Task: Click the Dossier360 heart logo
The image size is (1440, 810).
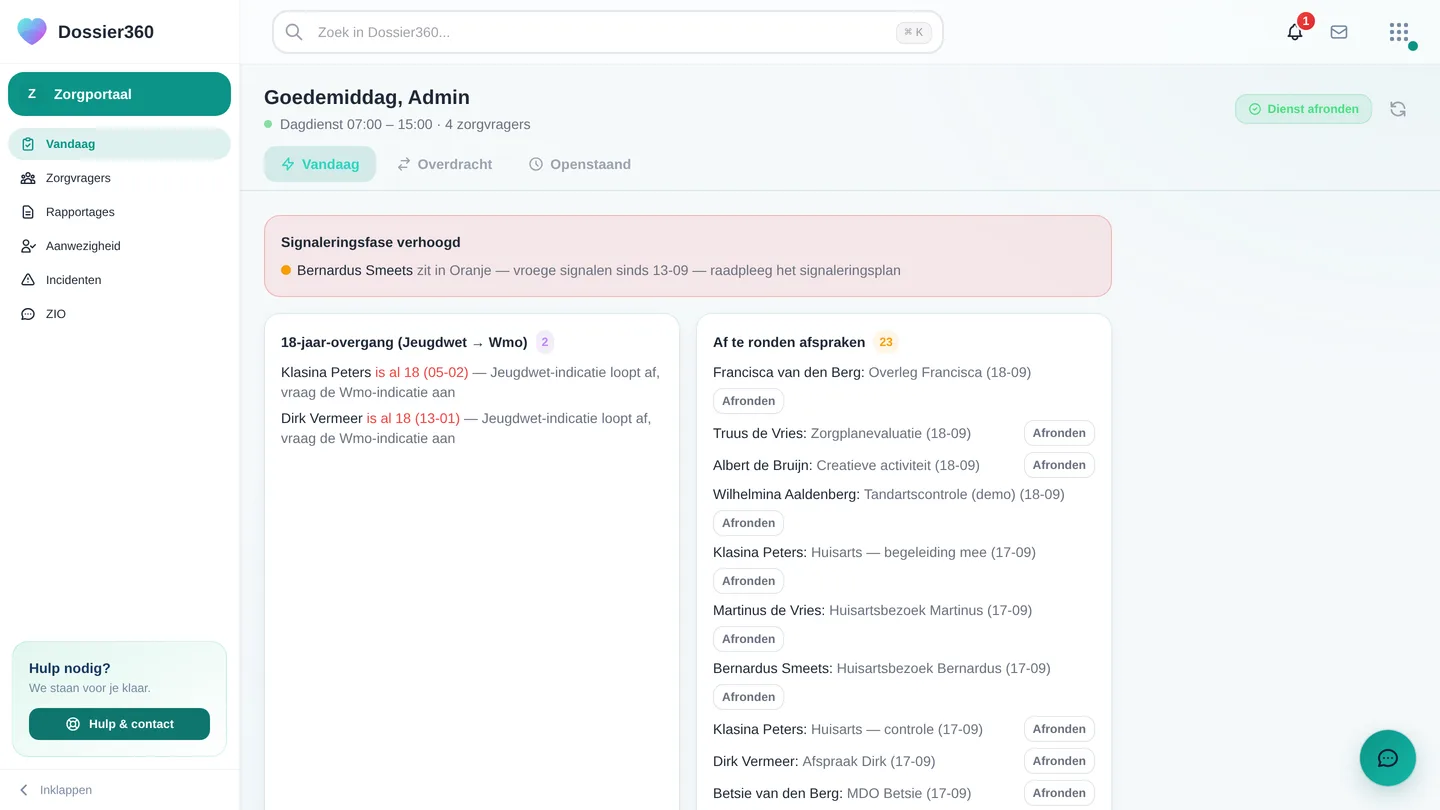Action: point(32,32)
